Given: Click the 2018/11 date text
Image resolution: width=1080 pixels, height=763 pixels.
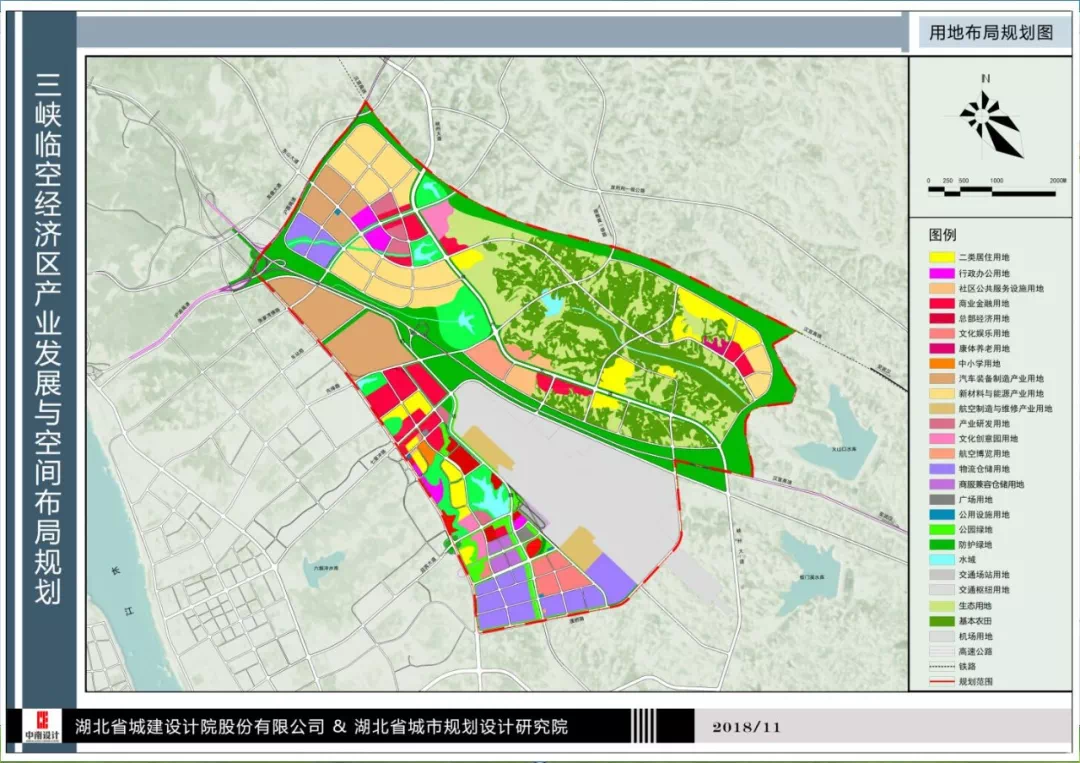Looking at the screenshot, I should 747,727.
